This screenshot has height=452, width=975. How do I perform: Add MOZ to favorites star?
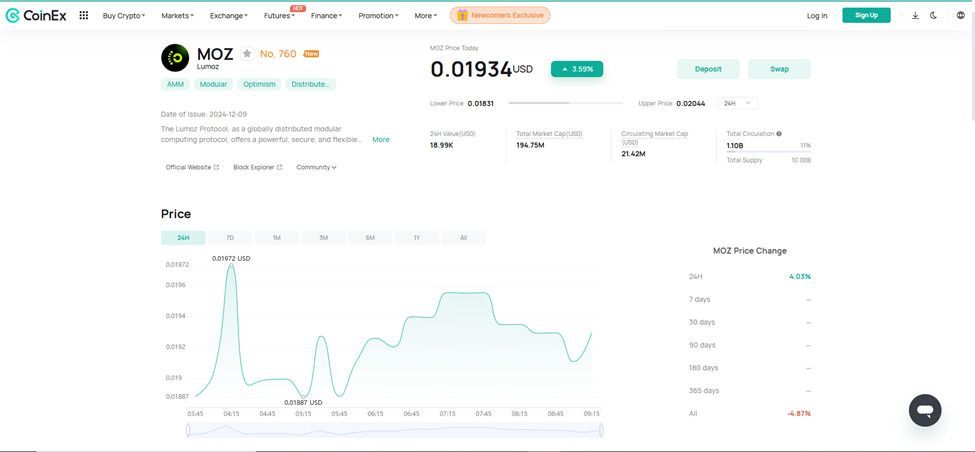click(247, 53)
